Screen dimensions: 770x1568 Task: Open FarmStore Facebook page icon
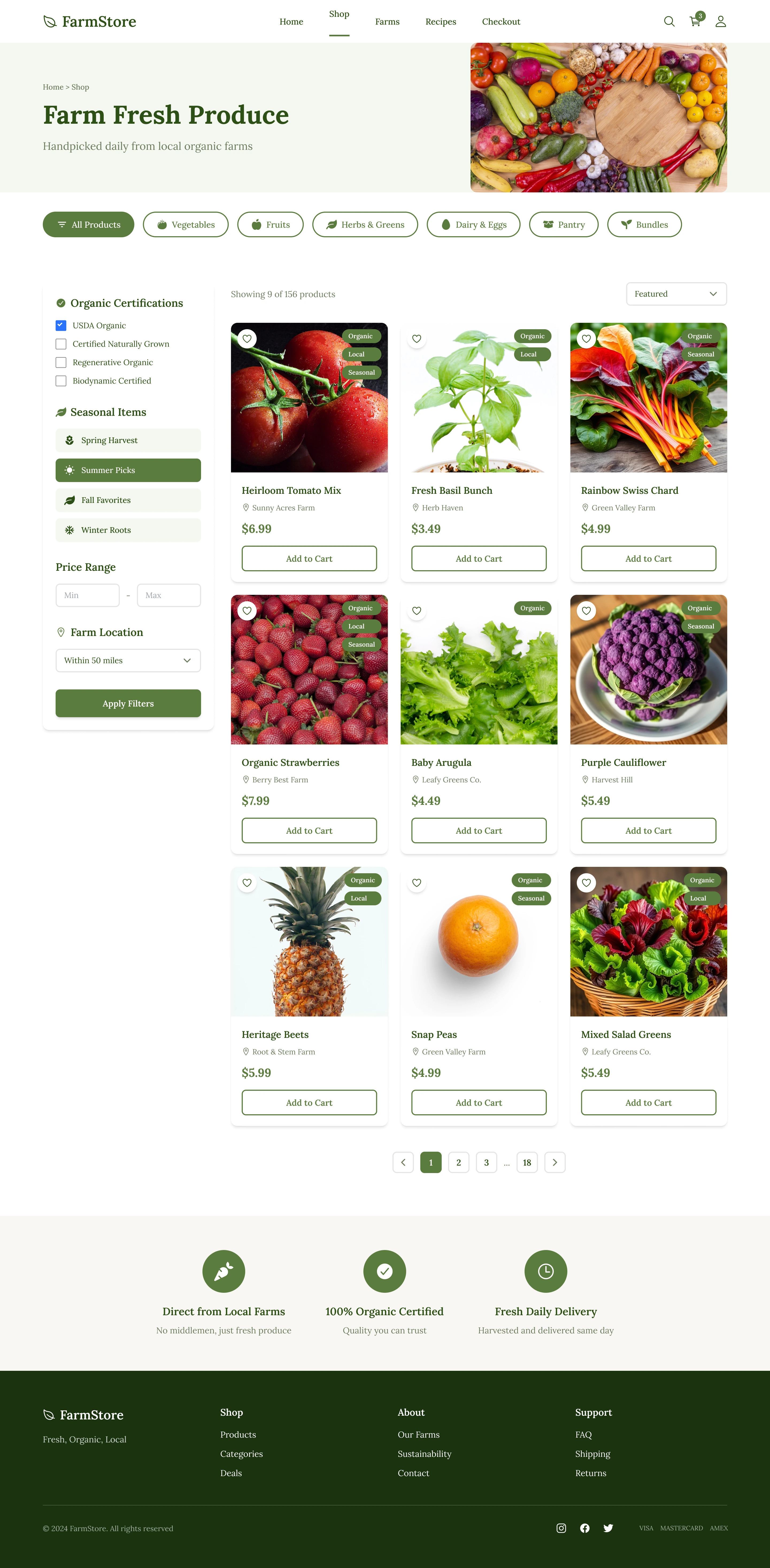click(x=585, y=1528)
